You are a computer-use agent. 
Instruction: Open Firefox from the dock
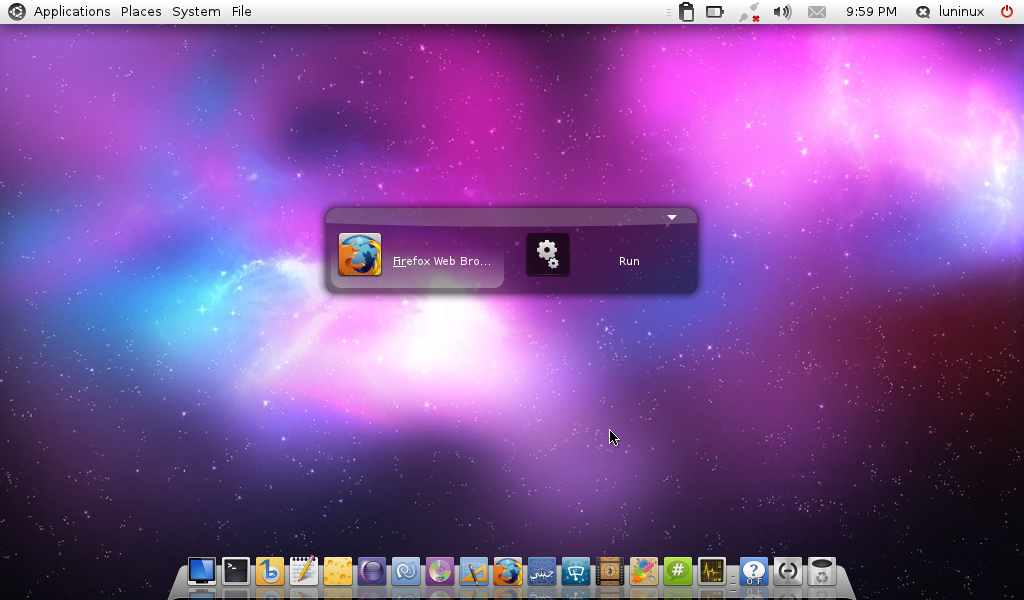click(507, 572)
